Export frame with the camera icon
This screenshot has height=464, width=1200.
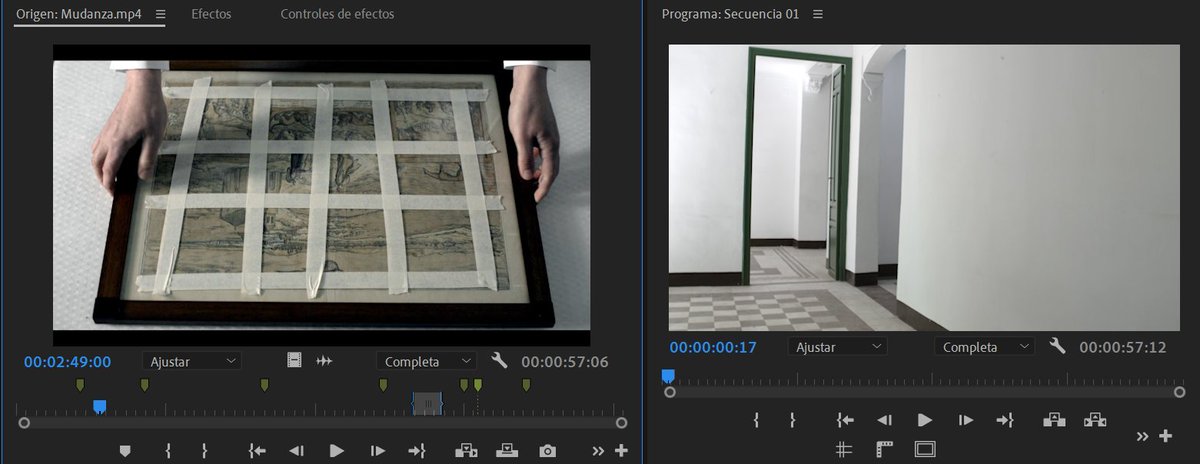[547, 451]
